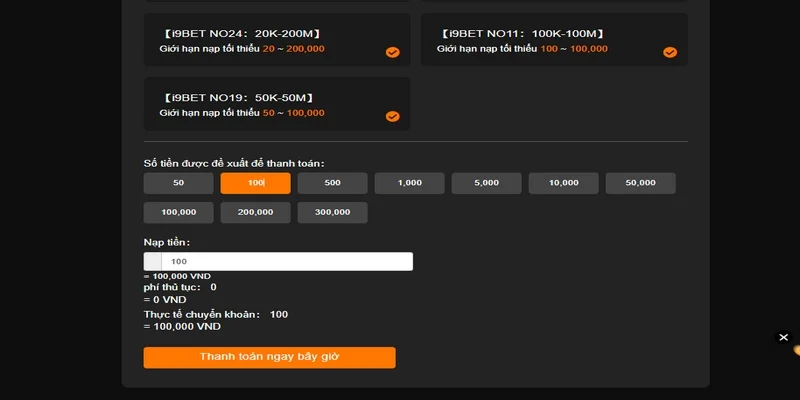This screenshot has height=400, width=800.
Task: Close the floating widget with X icon
Action: 784,337
